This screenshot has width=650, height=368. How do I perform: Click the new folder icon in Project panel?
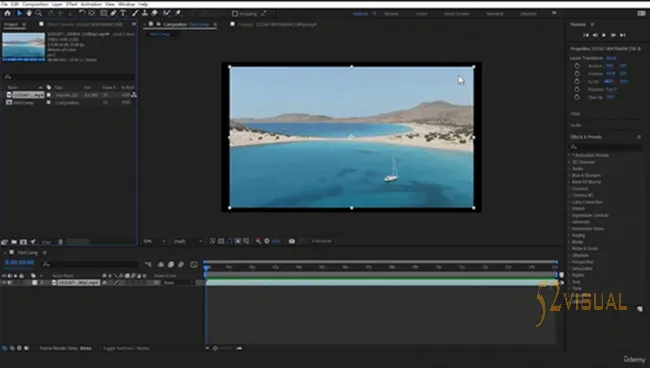pos(14,242)
